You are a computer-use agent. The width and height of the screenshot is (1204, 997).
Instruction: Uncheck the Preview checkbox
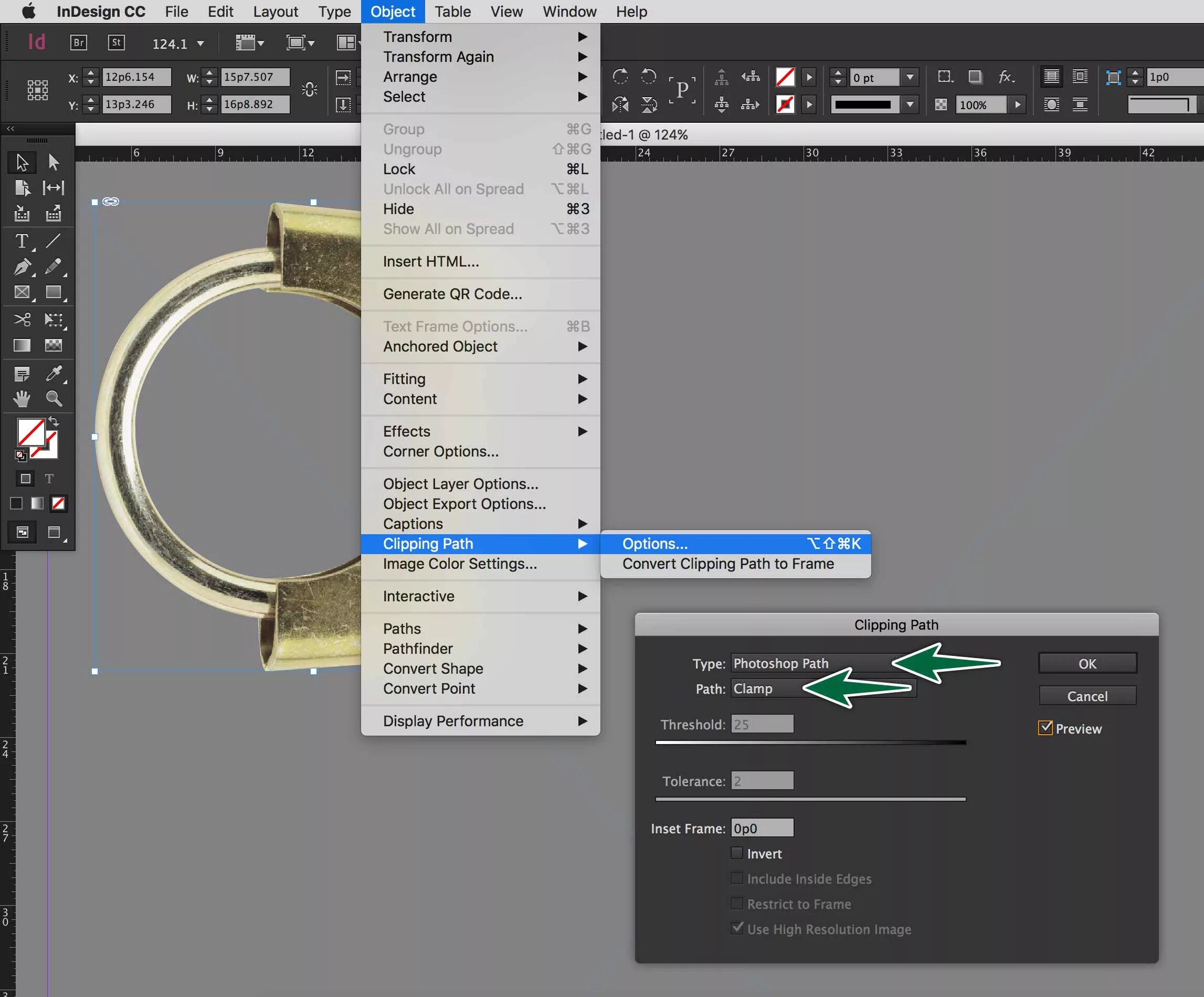coord(1045,728)
